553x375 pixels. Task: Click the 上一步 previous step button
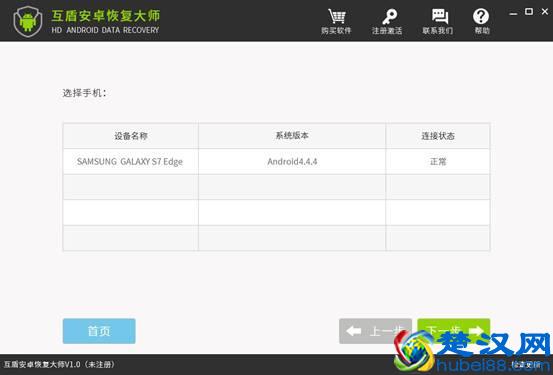pyautogui.click(x=375, y=331)
